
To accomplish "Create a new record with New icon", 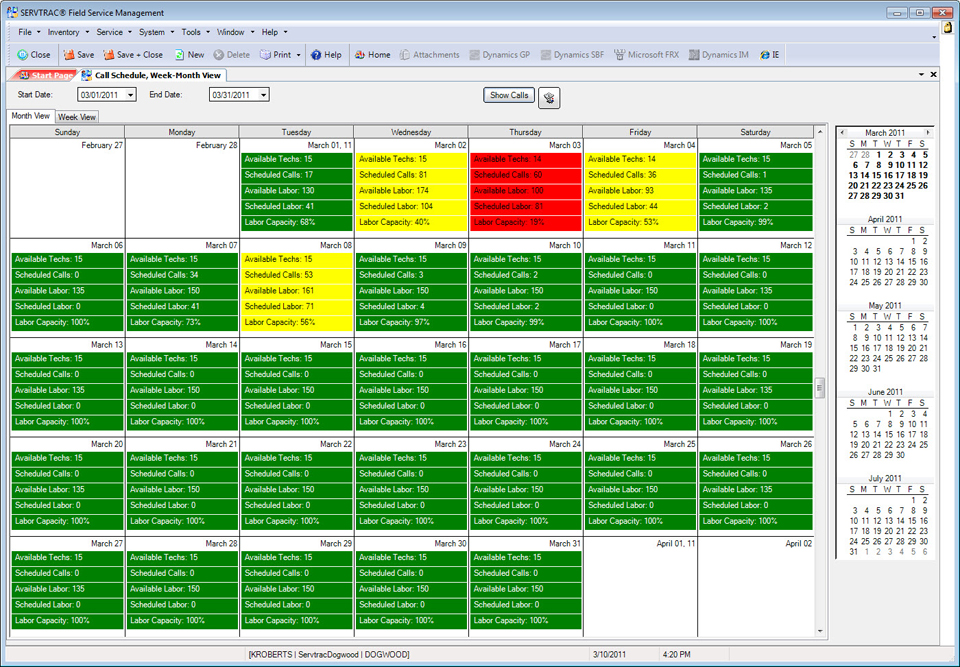I will [180, 55].
